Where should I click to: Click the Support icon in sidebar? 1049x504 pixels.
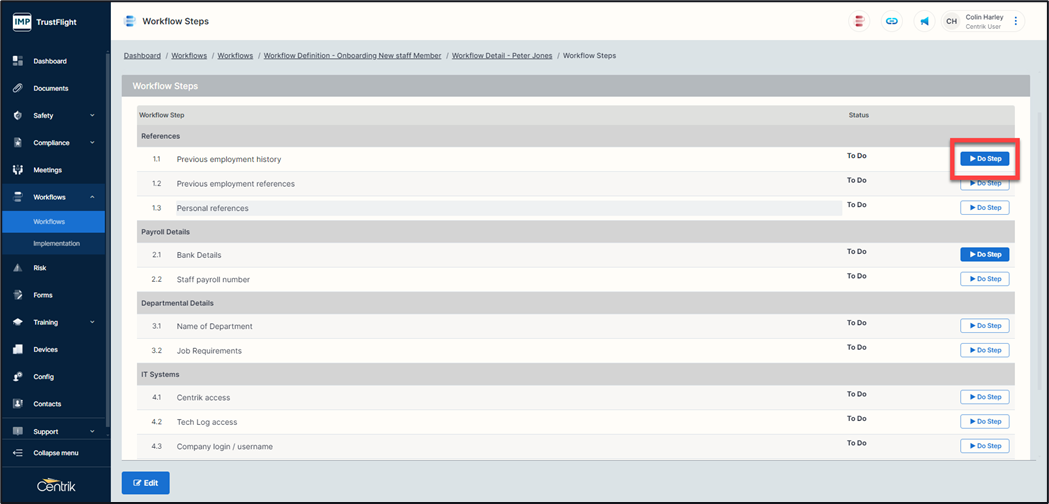(18, 432)
